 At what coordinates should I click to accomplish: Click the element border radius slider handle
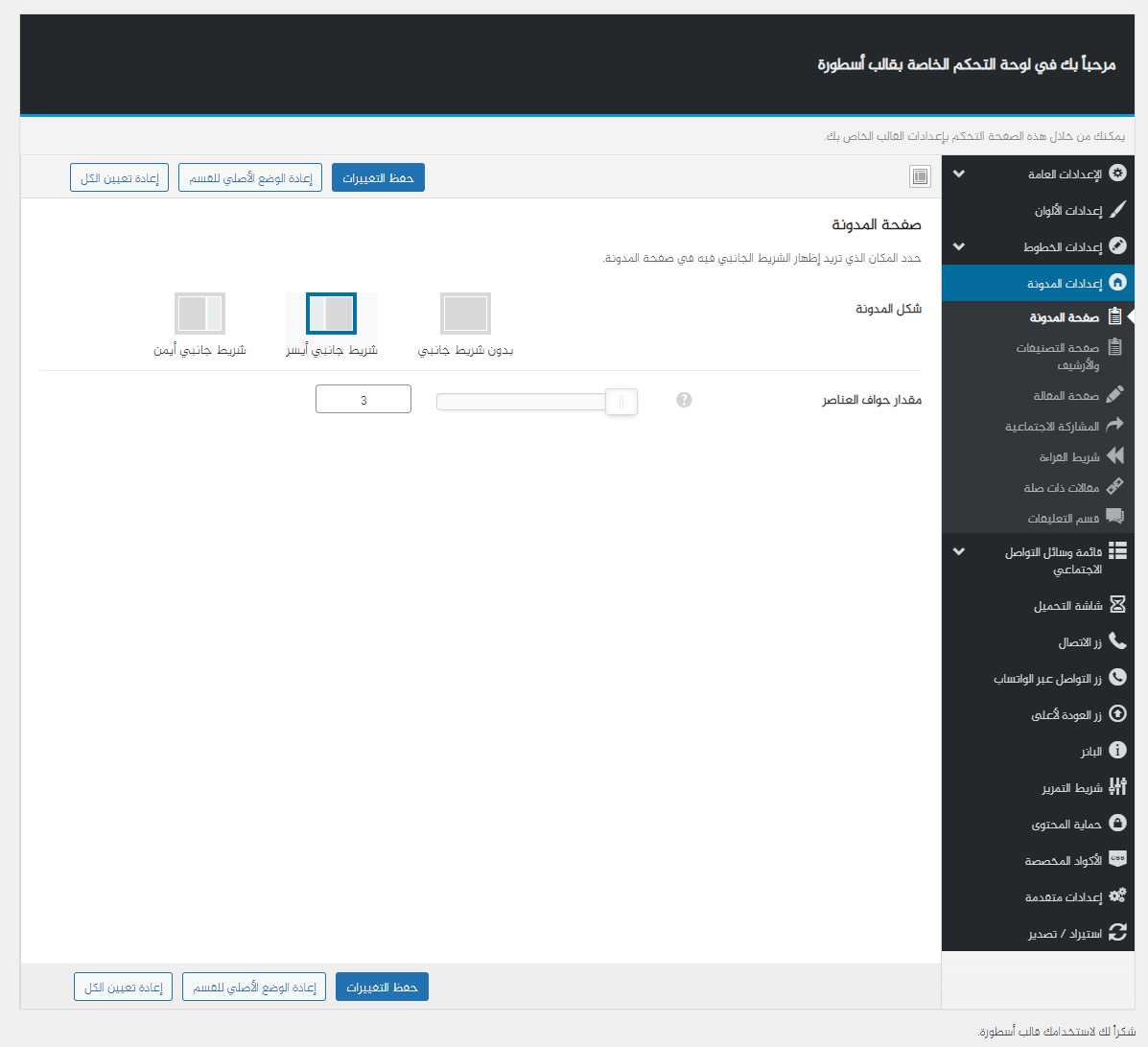(x=621, y=401)
